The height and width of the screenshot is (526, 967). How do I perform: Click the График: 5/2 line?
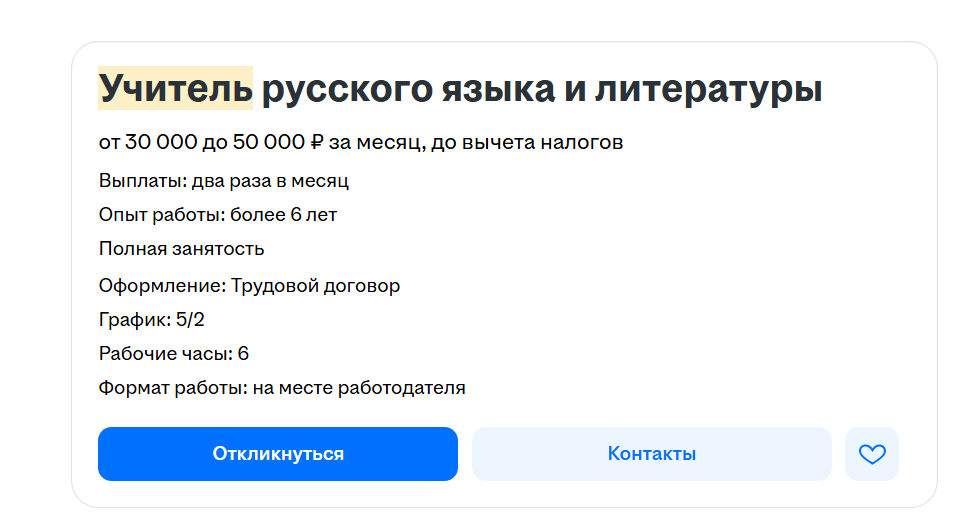151,320
